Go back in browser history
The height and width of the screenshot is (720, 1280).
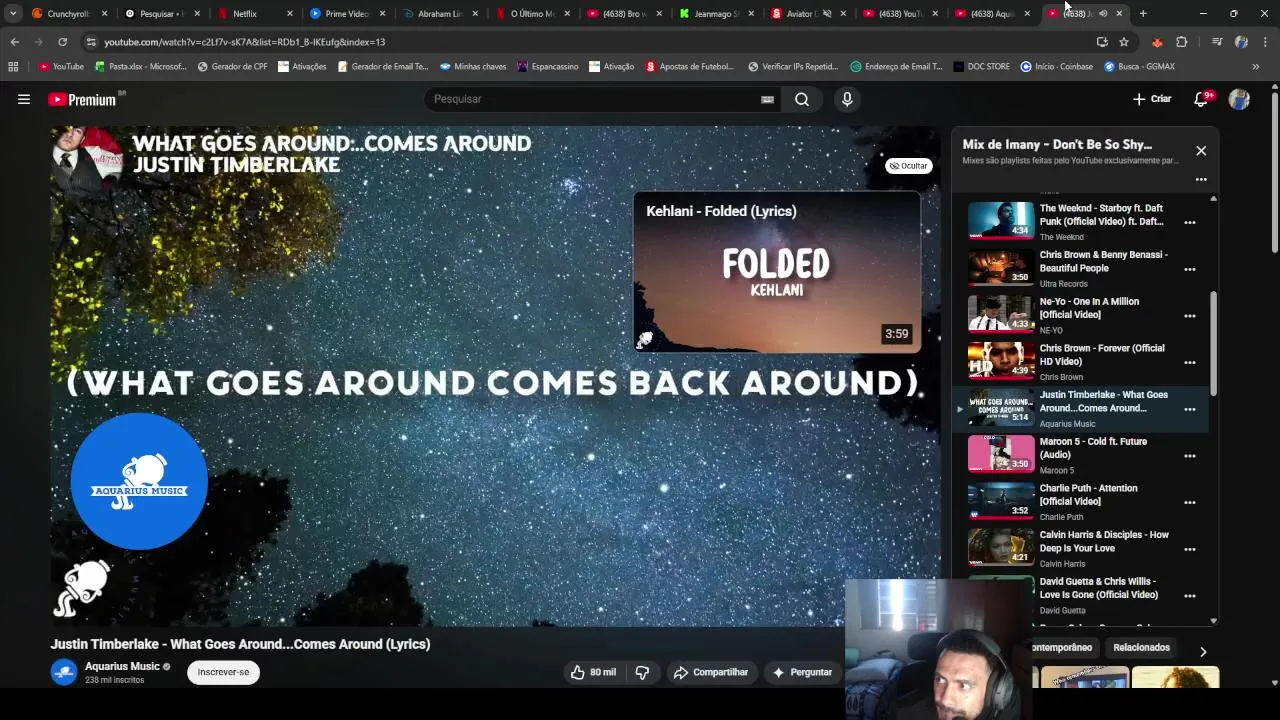click(14, 42)
